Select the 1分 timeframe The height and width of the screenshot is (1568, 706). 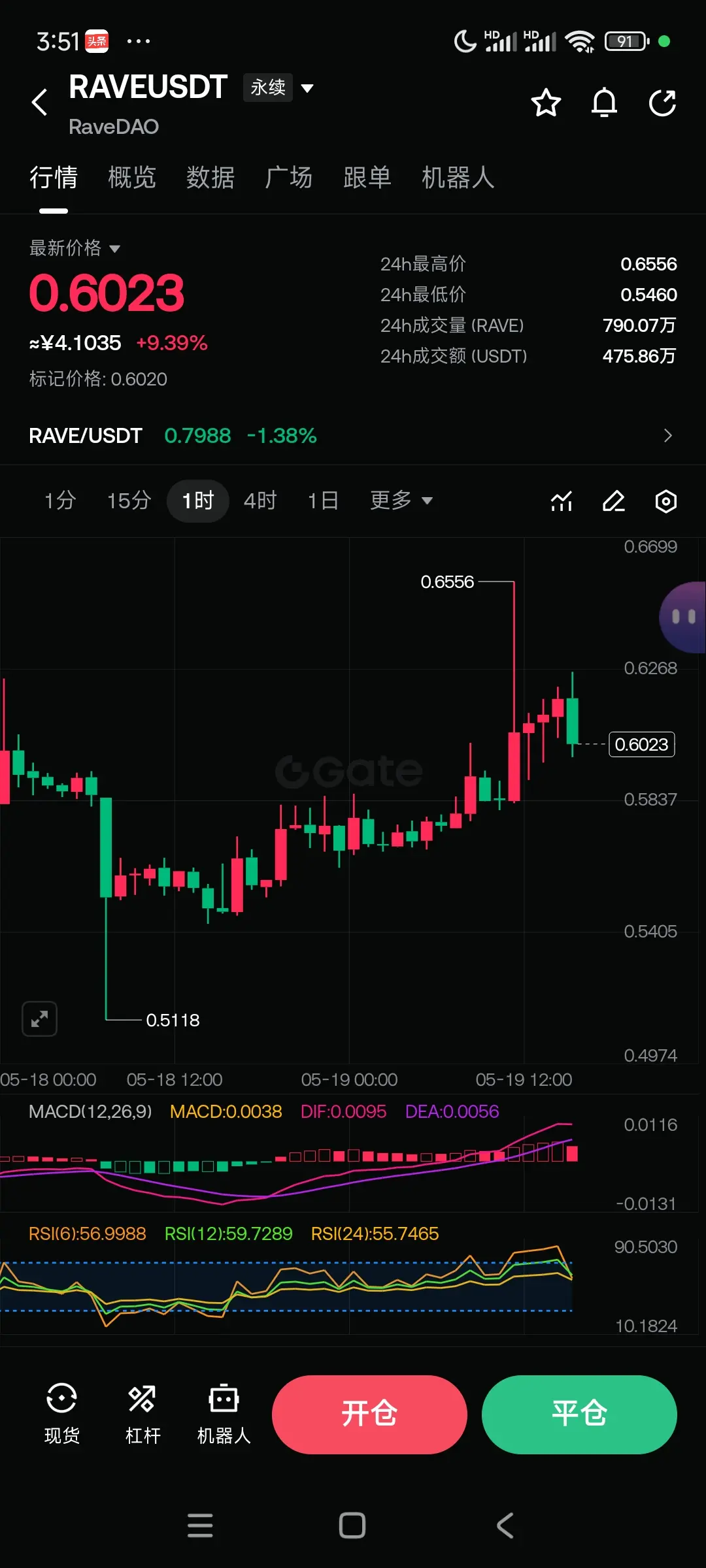click(x=60, y=500)
